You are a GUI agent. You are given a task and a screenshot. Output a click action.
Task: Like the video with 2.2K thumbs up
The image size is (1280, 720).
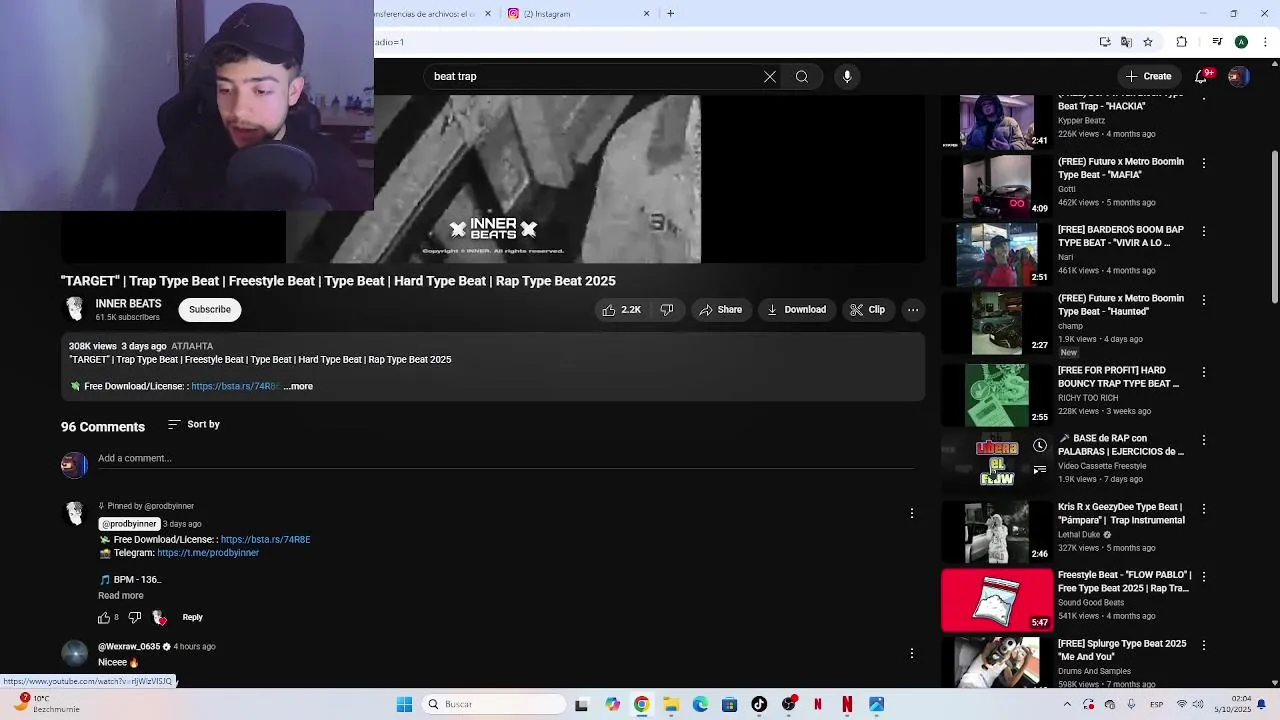click(621, 310)
